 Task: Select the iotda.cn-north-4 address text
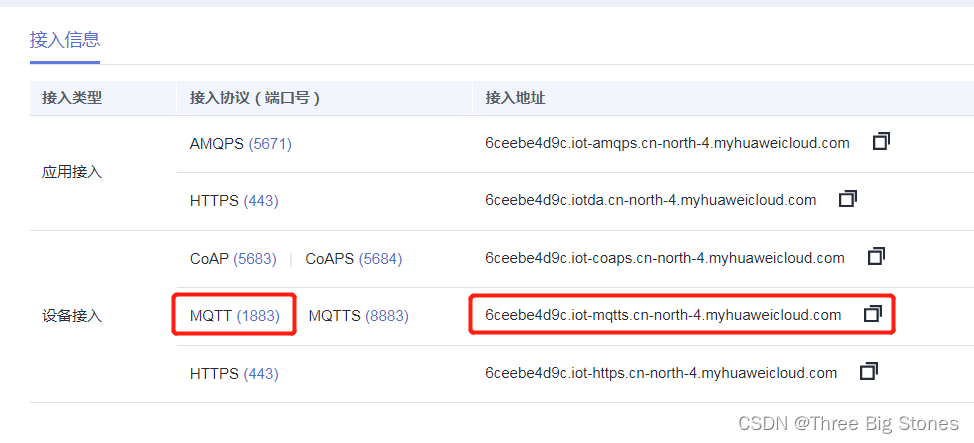coord(650,201)
